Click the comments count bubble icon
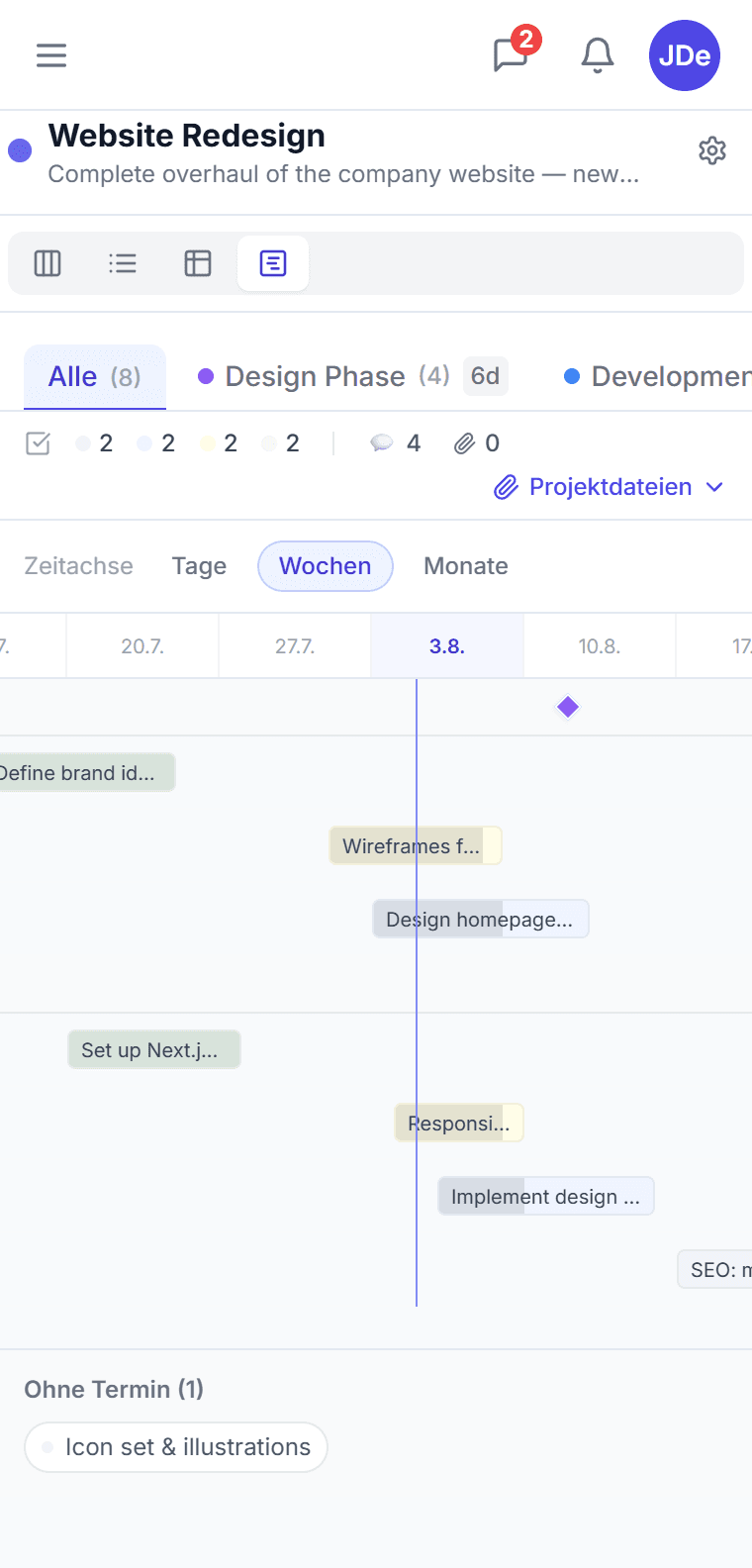This screenshot has height=1568, width=752. (x=382, y=443)
